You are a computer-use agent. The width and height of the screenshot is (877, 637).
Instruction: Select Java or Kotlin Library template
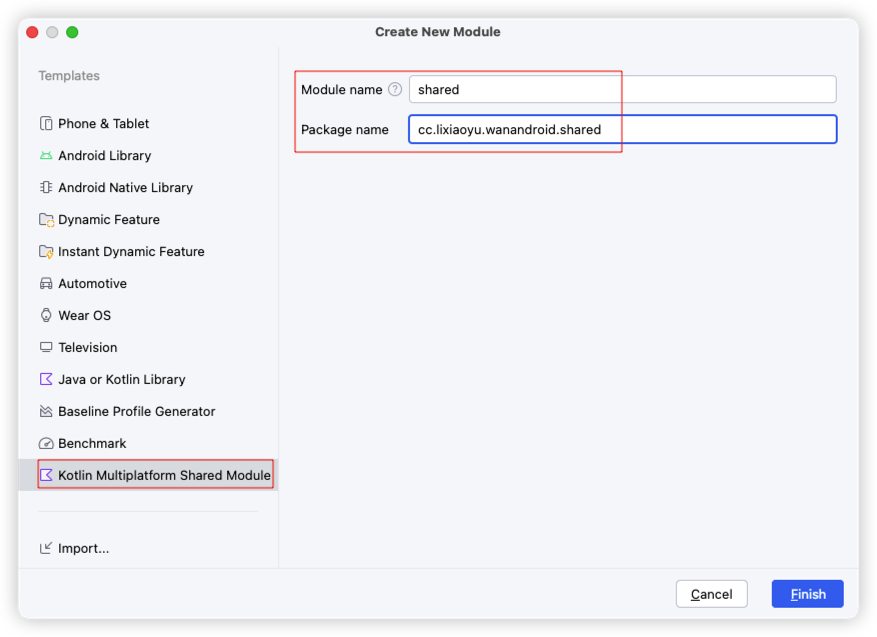pyautogui.click(x=121, y=380)
